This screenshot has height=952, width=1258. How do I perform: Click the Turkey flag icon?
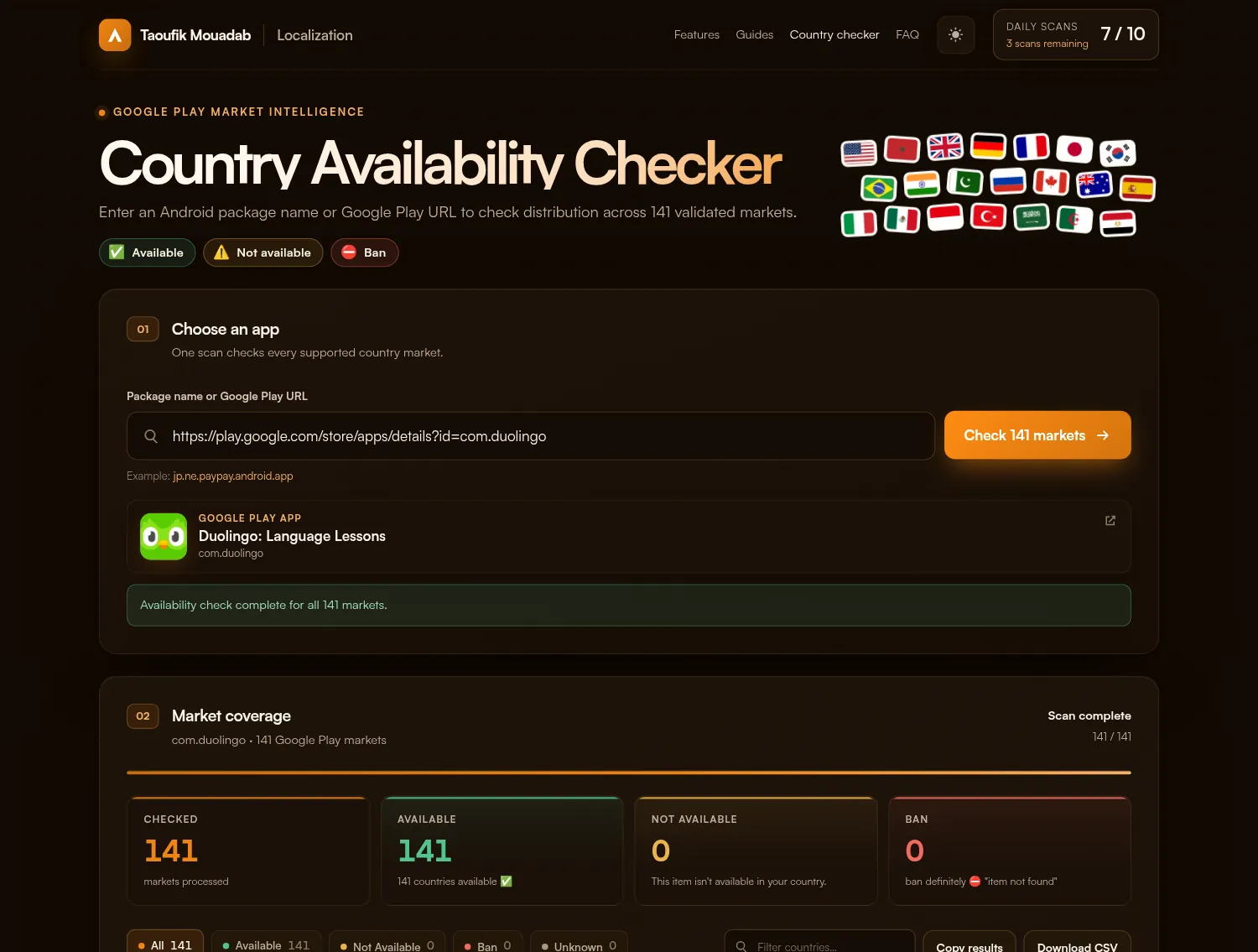(x=988, y=216)
